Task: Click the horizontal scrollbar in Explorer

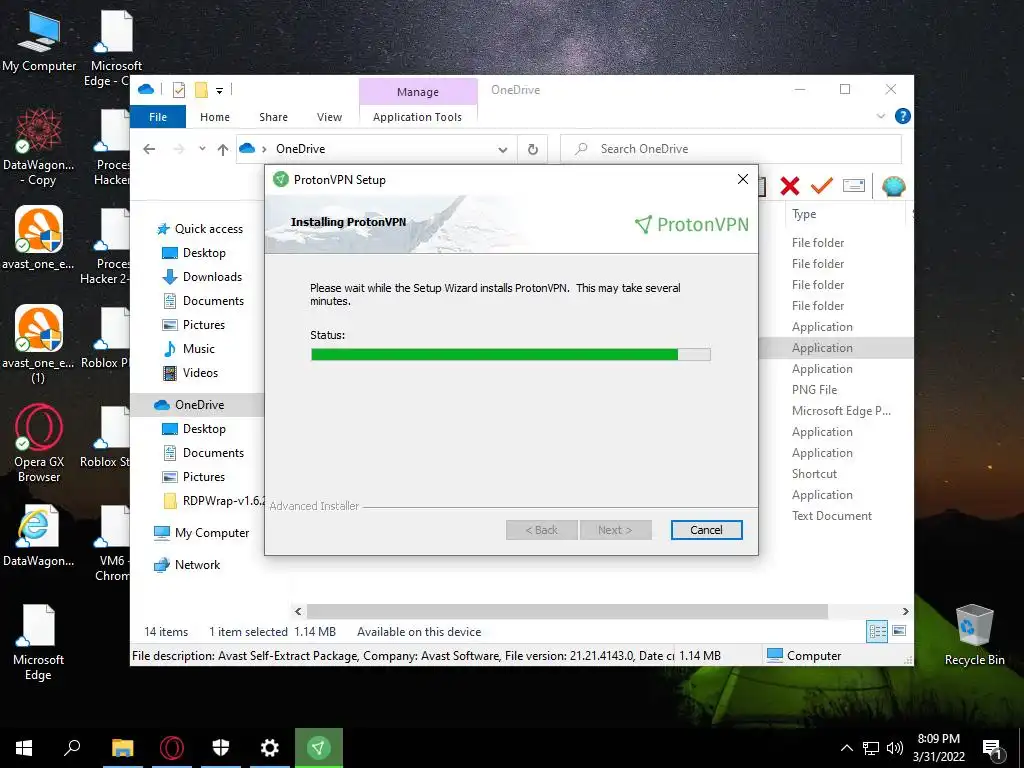Action: 567,611
